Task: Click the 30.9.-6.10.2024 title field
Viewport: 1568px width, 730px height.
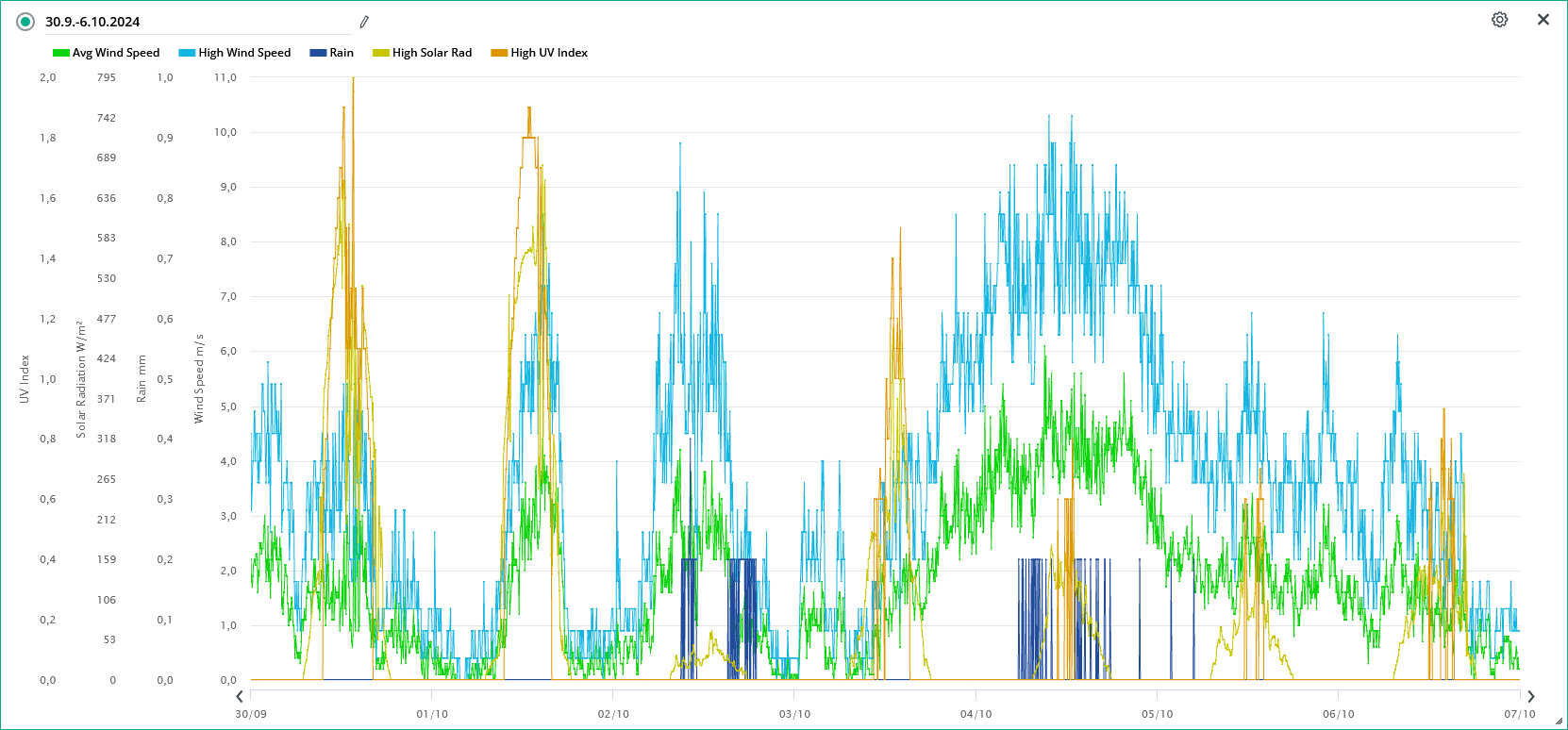Action: pos(189,22)
